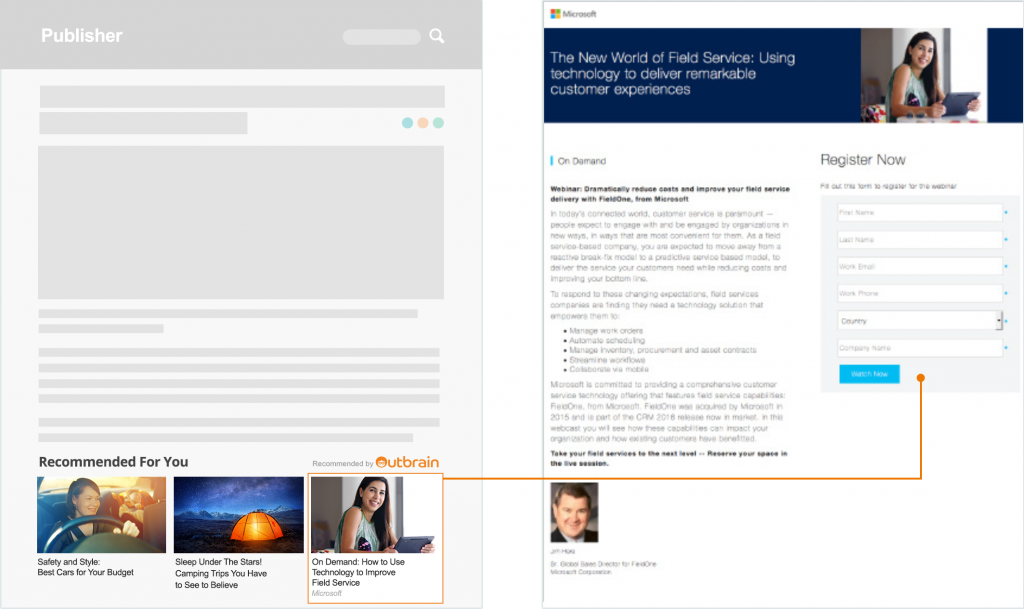Click the peach circle share dot
The image size is (1024, 609).
423,123
